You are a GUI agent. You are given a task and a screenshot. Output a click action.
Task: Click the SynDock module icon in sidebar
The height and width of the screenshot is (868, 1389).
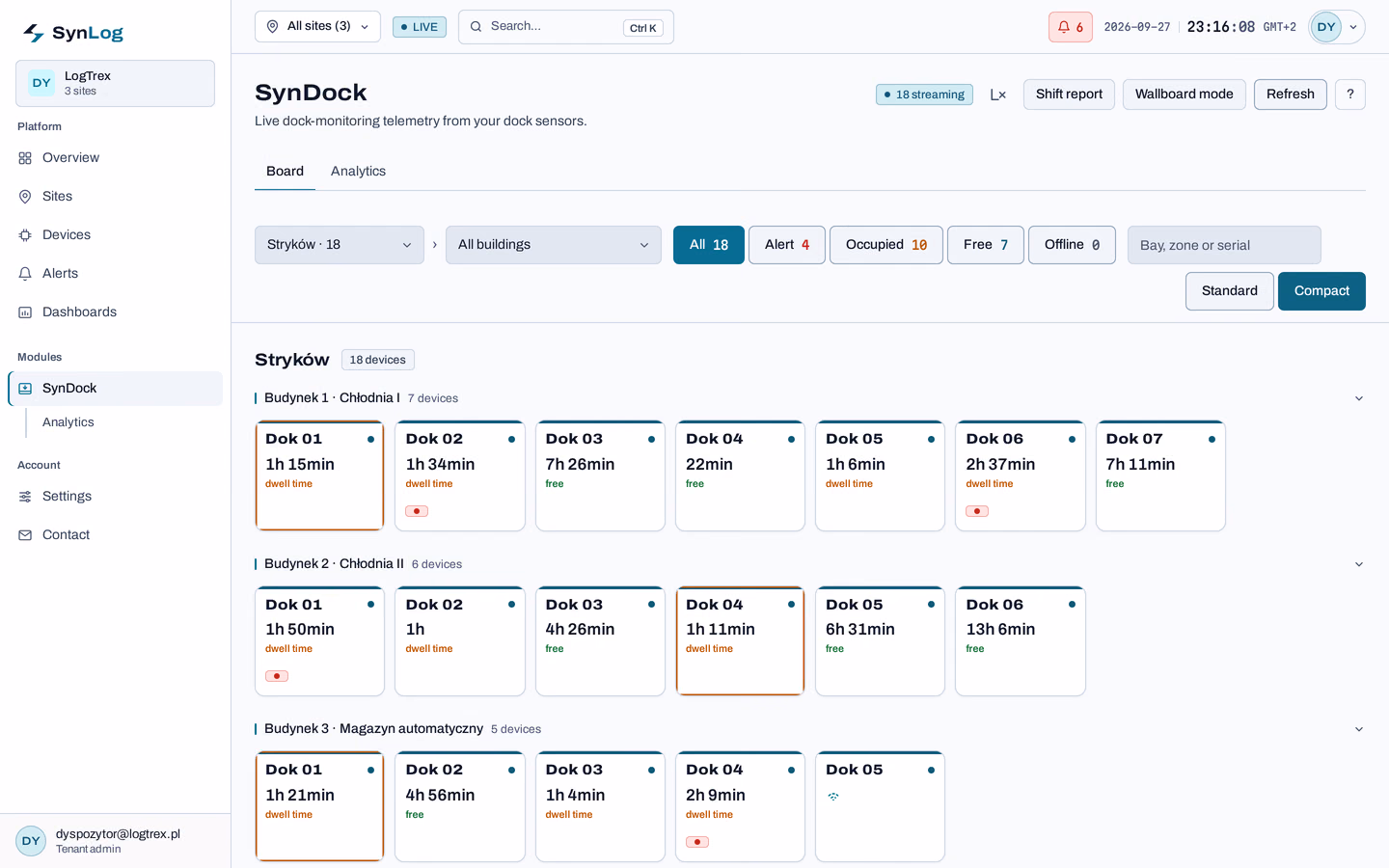pyautogui.click(x=25, y=389)
